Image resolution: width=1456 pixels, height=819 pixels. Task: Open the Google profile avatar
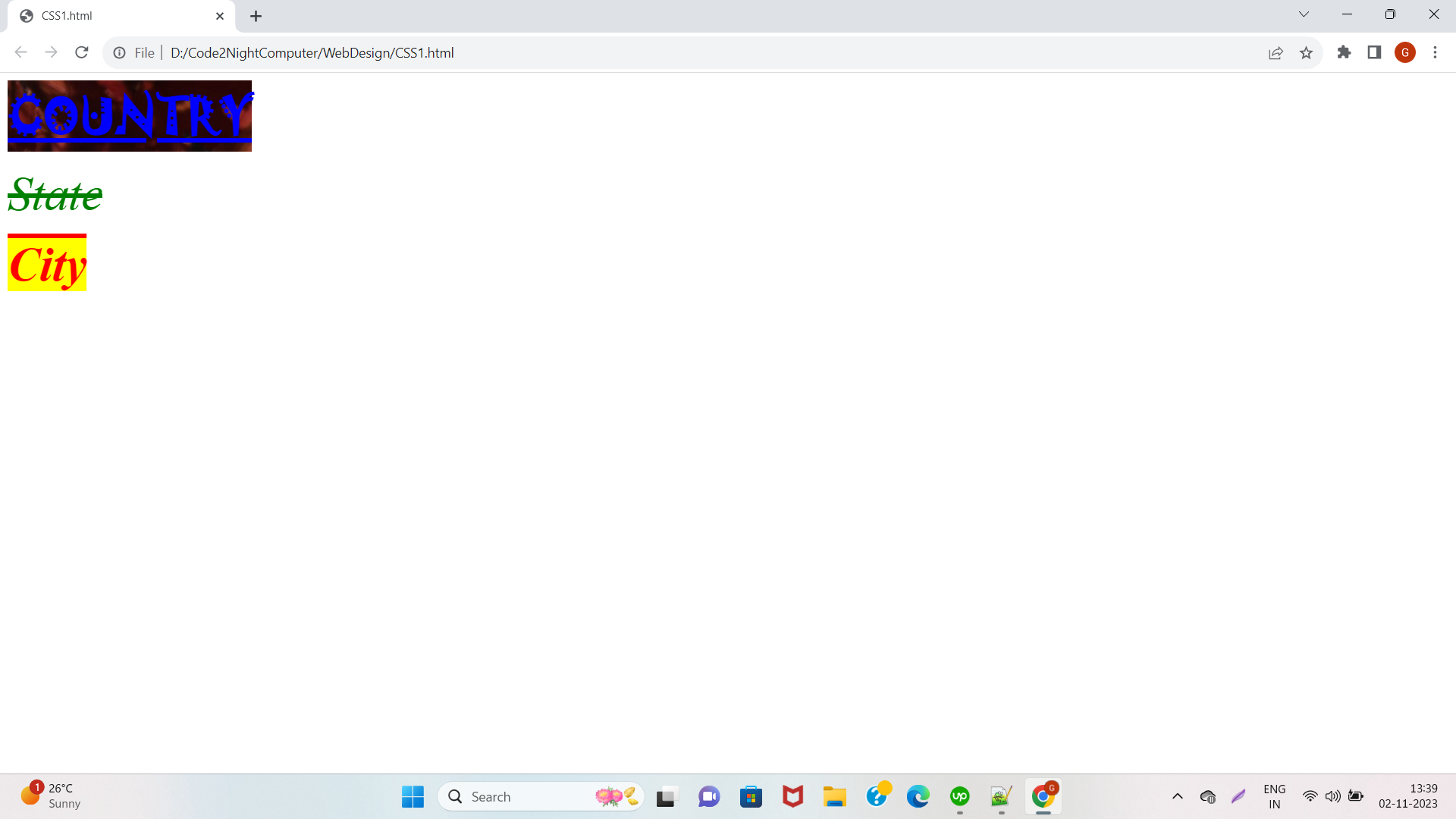click(x=1405, y=52)
